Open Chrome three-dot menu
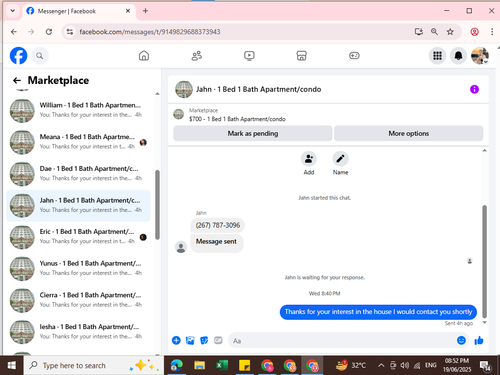 pos(492,32)
